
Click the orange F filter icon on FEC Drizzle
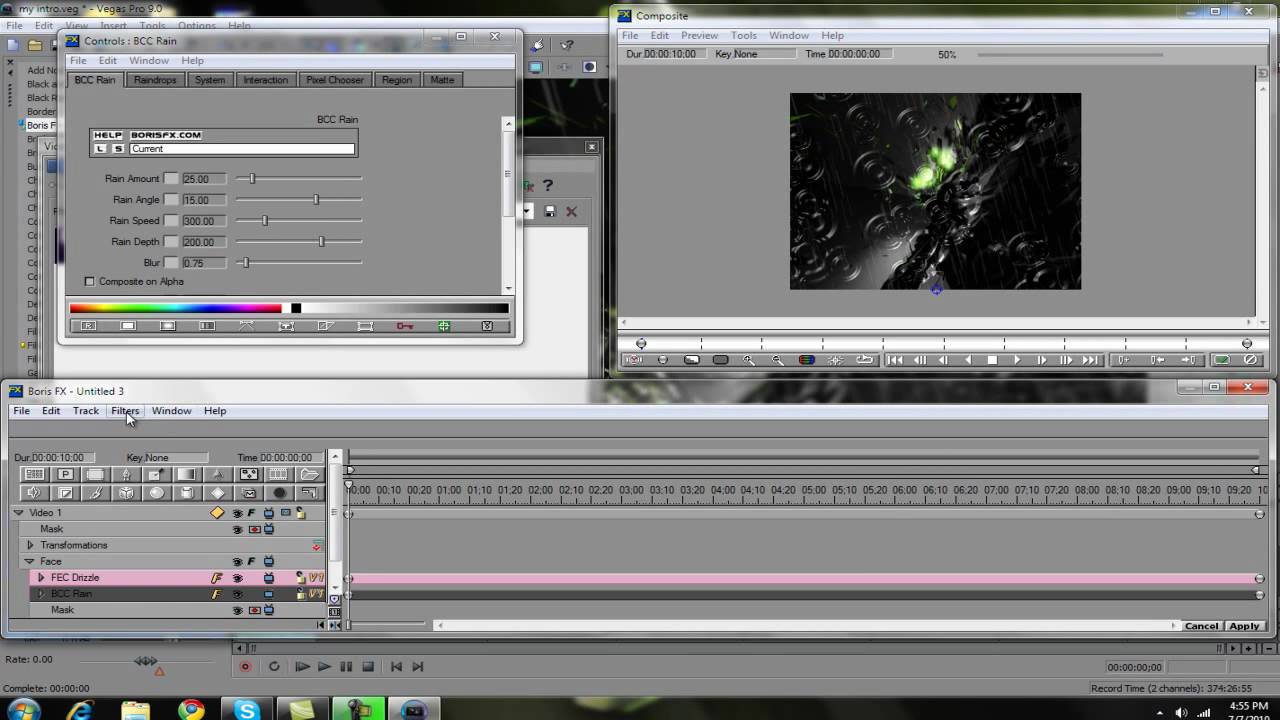pyautogui.click(x=216, y=578)
